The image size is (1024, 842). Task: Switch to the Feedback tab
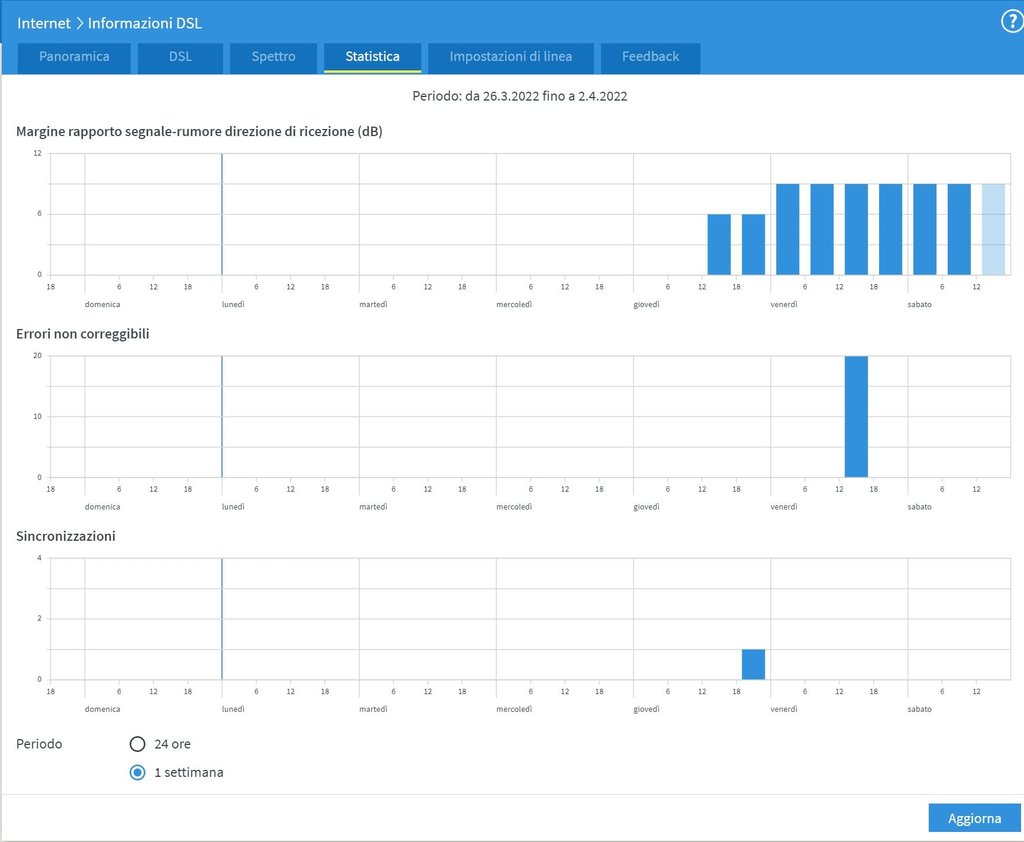[650, 57]
